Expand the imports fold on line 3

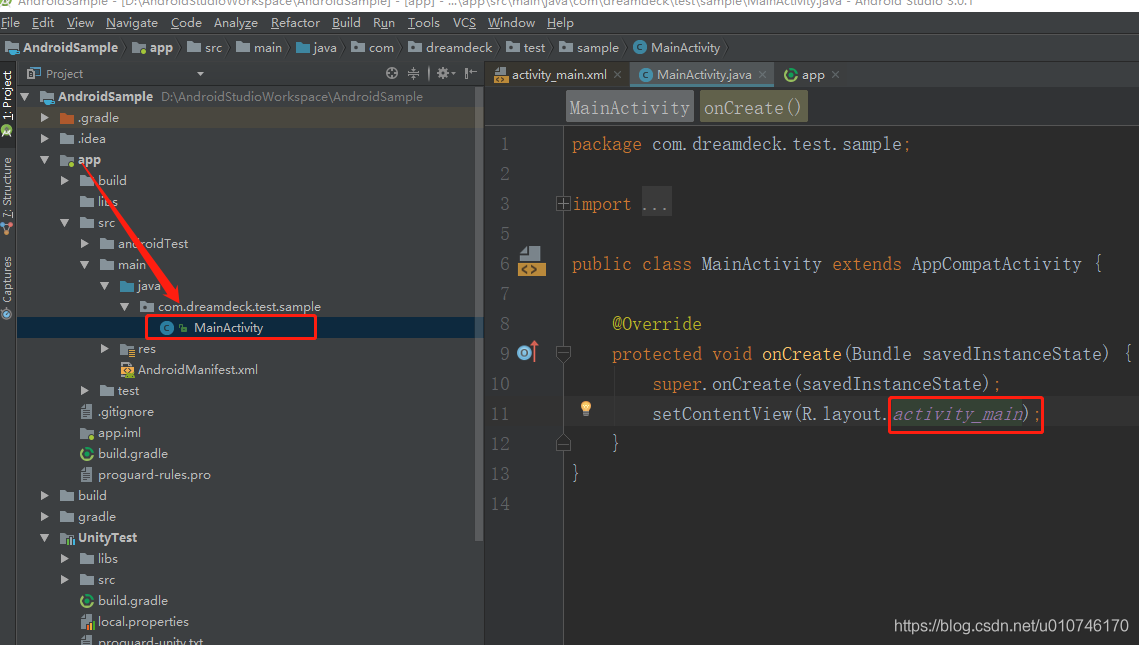tap(563, 203)
